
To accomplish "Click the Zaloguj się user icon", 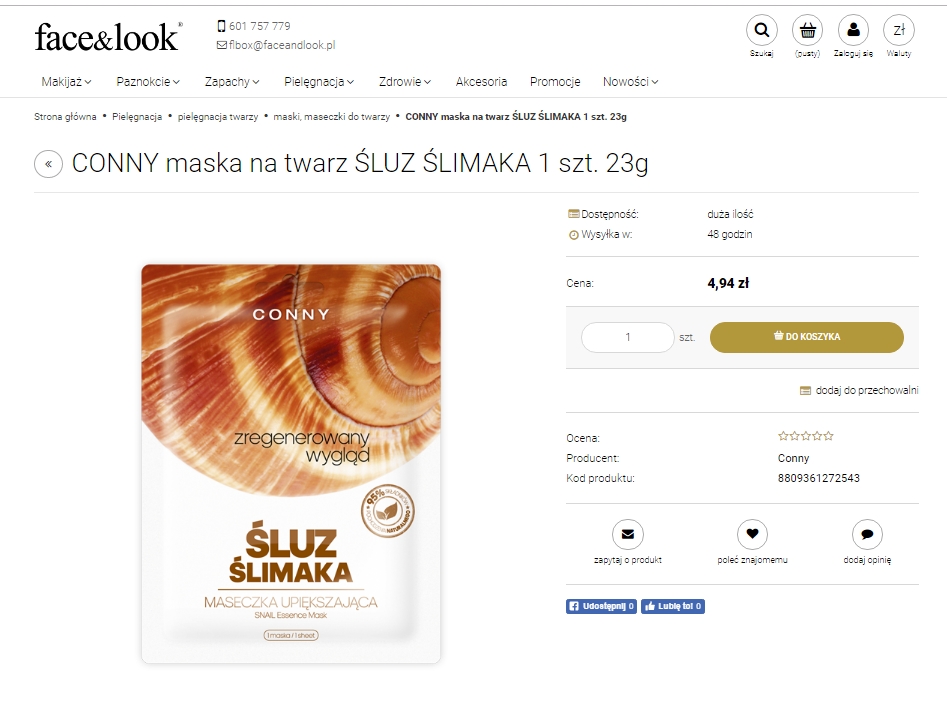I will tap(853, 30).
